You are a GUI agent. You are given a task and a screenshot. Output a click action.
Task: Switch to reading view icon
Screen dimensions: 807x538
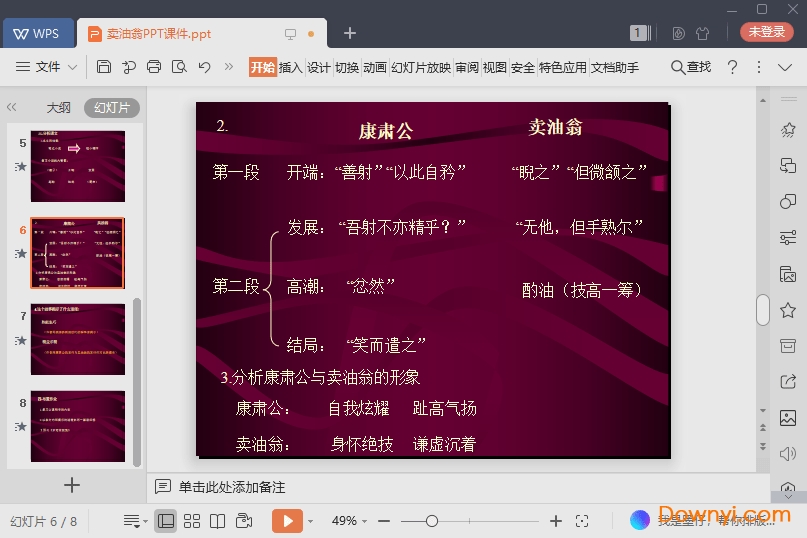pyautogui.click(x=218, y=521)
